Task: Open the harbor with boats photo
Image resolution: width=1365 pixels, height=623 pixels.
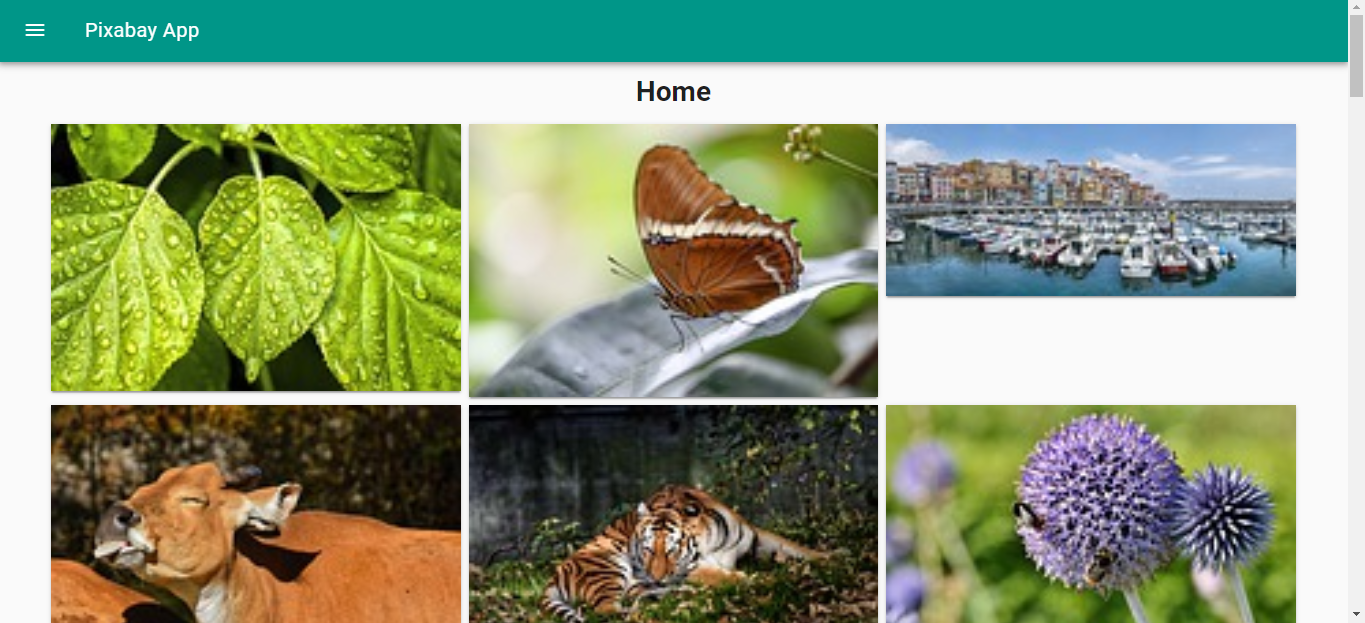Action: coord(1091,210)
